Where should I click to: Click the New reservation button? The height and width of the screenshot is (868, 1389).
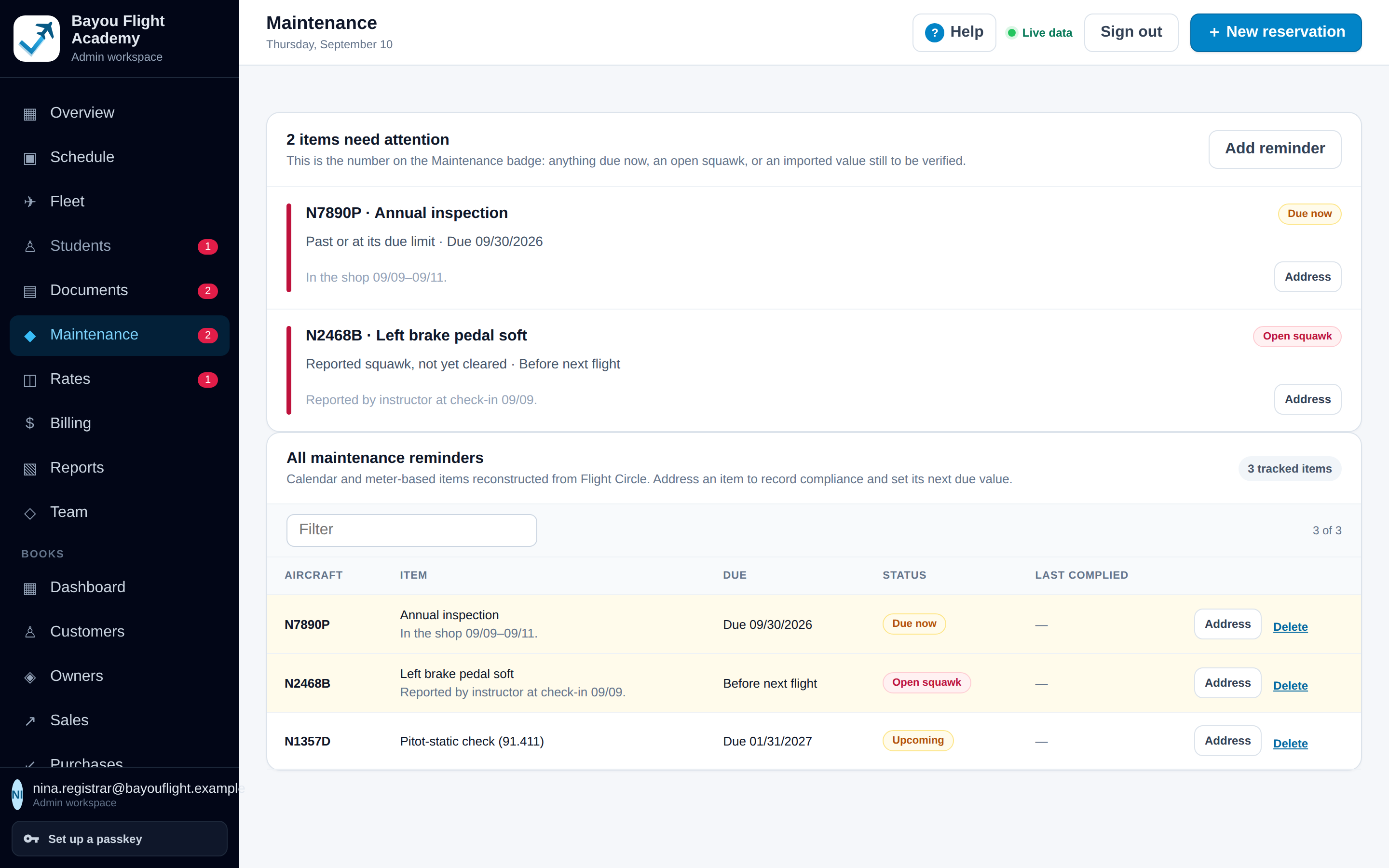[x=1275, y=33]
